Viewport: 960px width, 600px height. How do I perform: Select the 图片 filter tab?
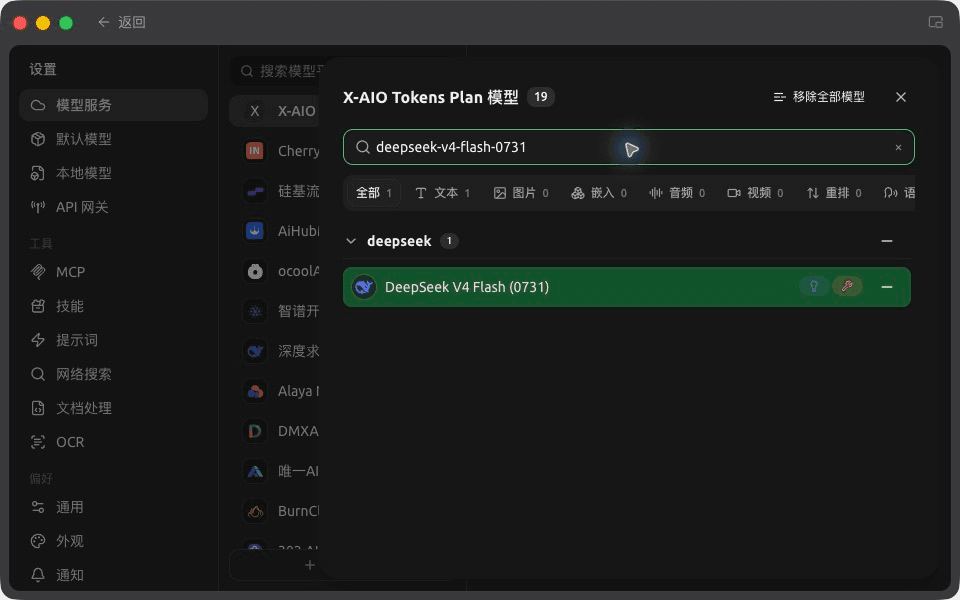point(521,193)
